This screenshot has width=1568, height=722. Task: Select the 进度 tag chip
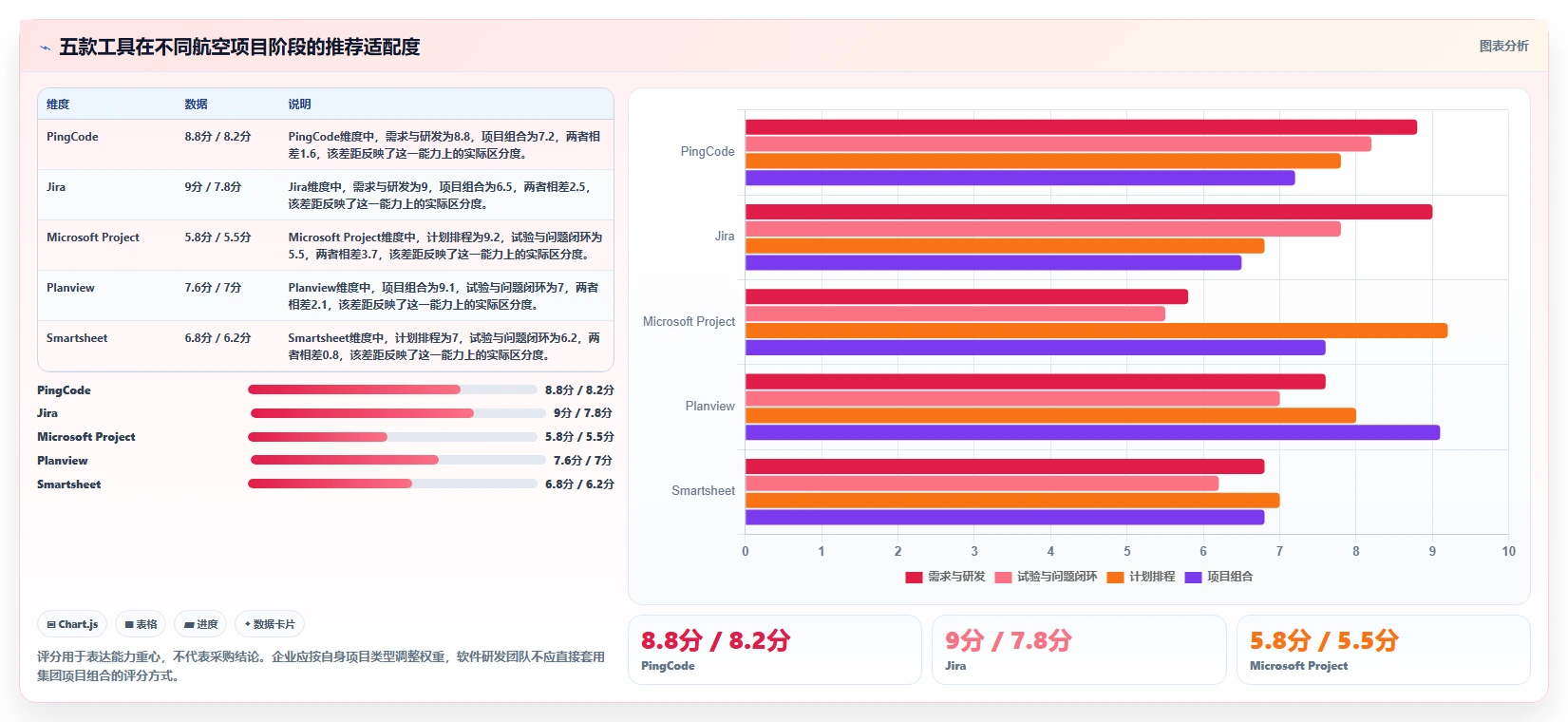coord(200,624)
